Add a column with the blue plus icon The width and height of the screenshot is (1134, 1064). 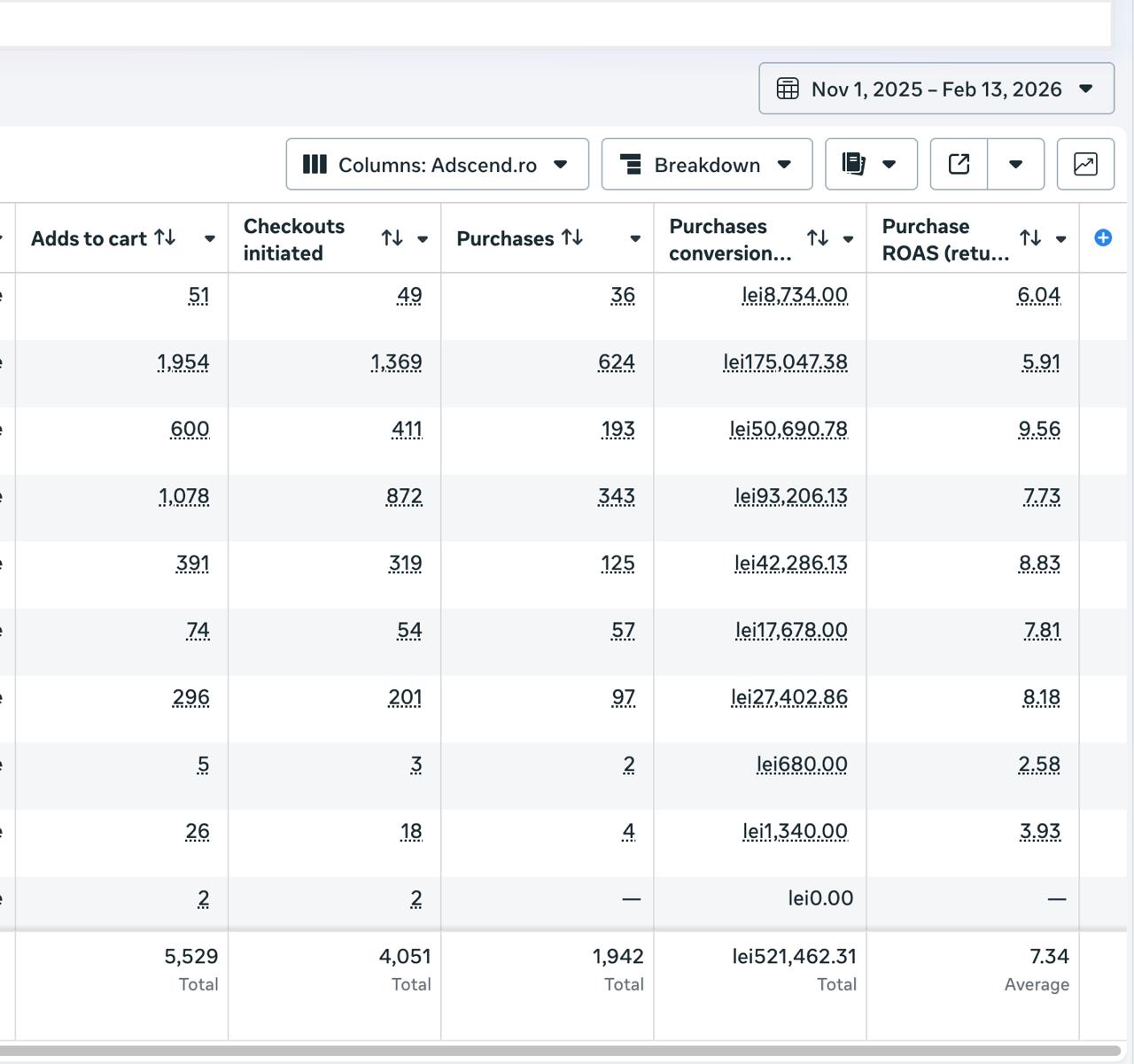click(1103, 237)
